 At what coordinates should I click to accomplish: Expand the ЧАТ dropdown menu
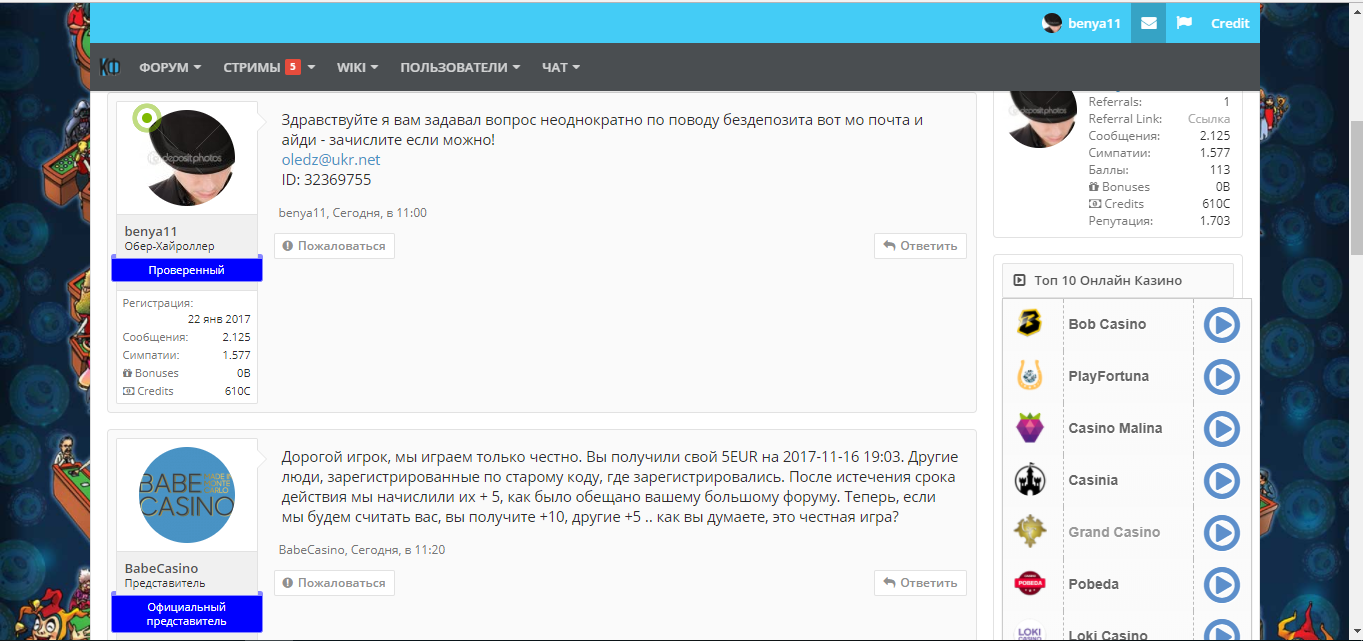(561, 68)
